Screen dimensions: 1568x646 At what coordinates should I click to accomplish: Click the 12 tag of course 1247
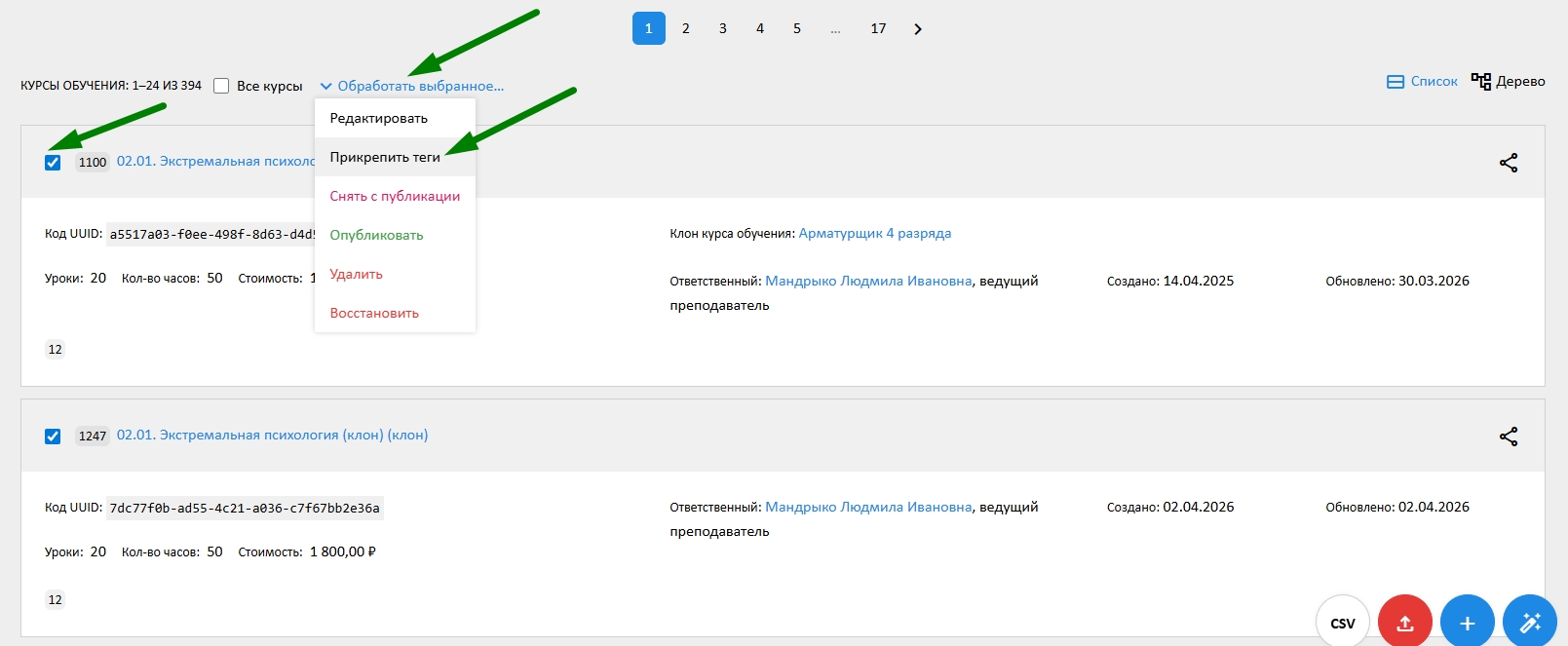pos(55,599)
